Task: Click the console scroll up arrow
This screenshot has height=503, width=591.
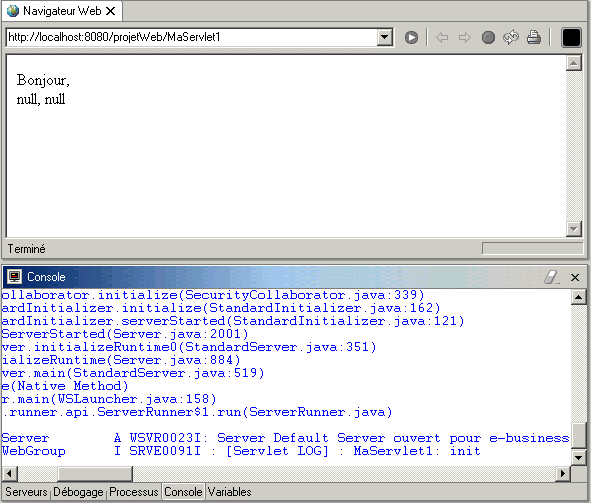Action: click(x=578, y=297)
